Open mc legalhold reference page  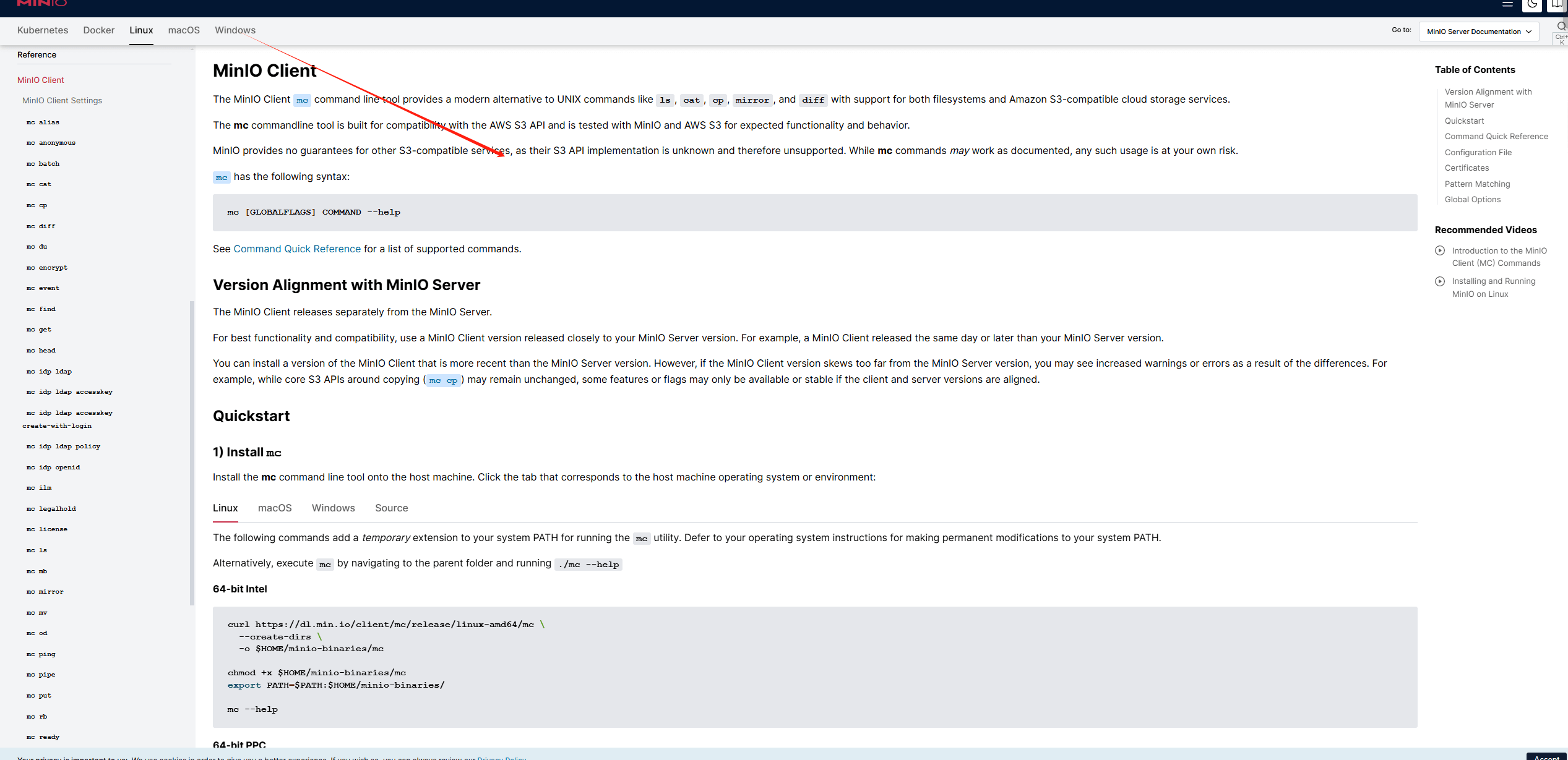(x=51, y=509)
